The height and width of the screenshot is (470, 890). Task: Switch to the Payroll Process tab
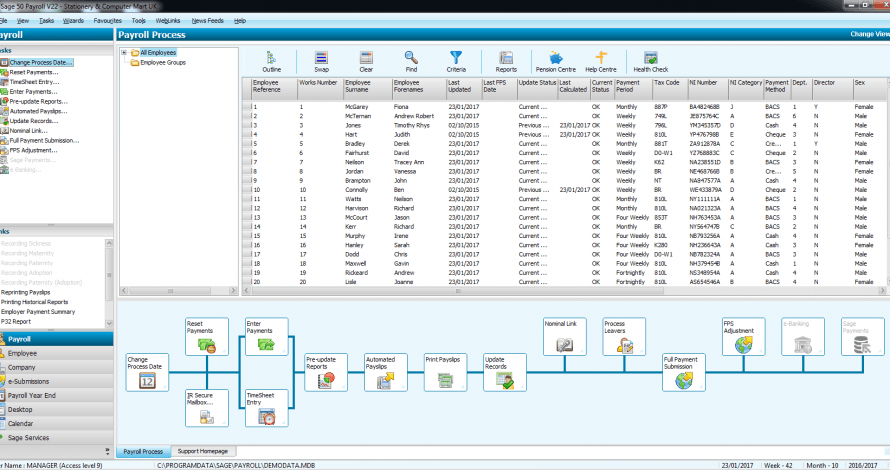[x=143, y=451]
